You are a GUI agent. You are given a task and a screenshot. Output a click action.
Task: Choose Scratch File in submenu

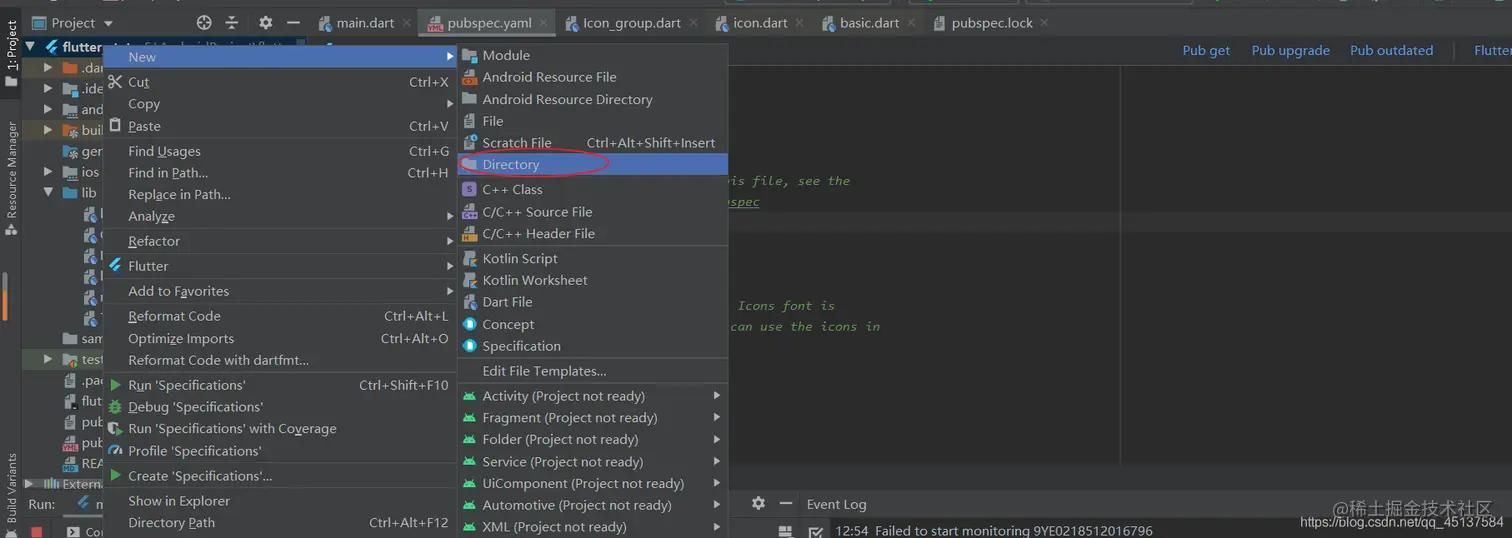[593, 143]
